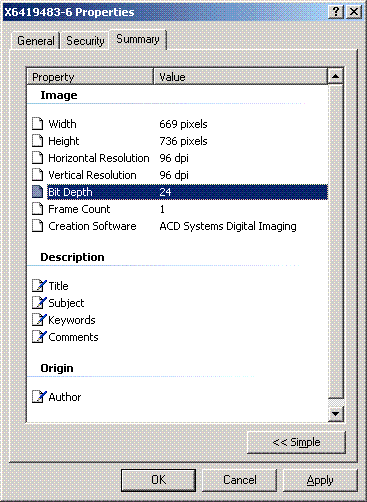Switch to the General tab

(36, 41)
